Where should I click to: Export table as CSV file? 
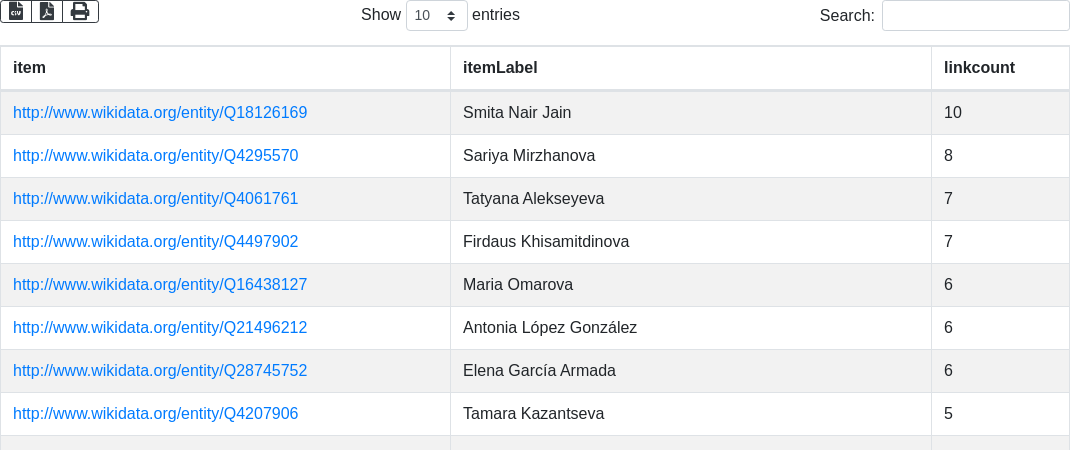pyautogui.click(x=16, y=11)
